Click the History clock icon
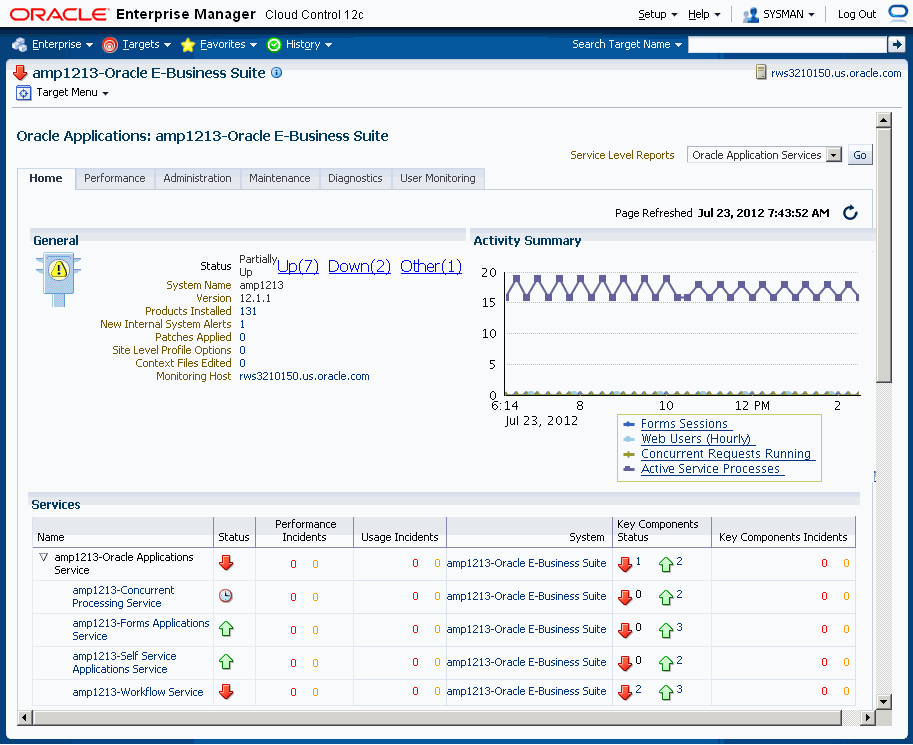The width and height of the screenshot is (913, 745). (x=274, y=45)
